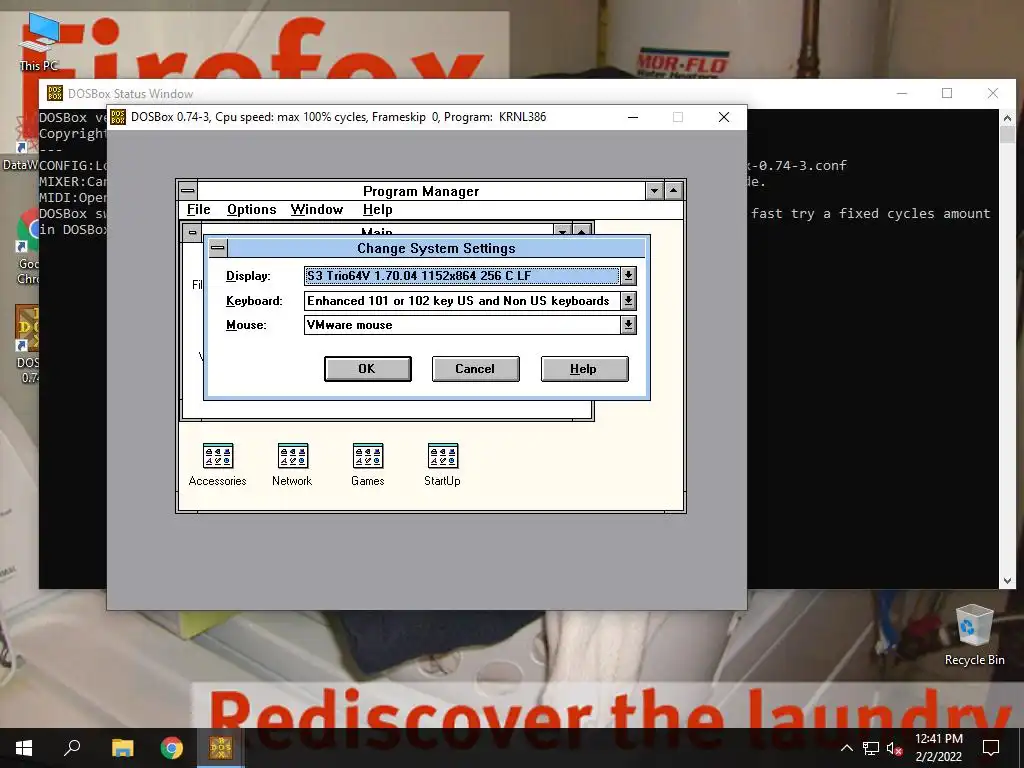
Task: Switch to DOSBox taskbar button
Action: point(221,748)
